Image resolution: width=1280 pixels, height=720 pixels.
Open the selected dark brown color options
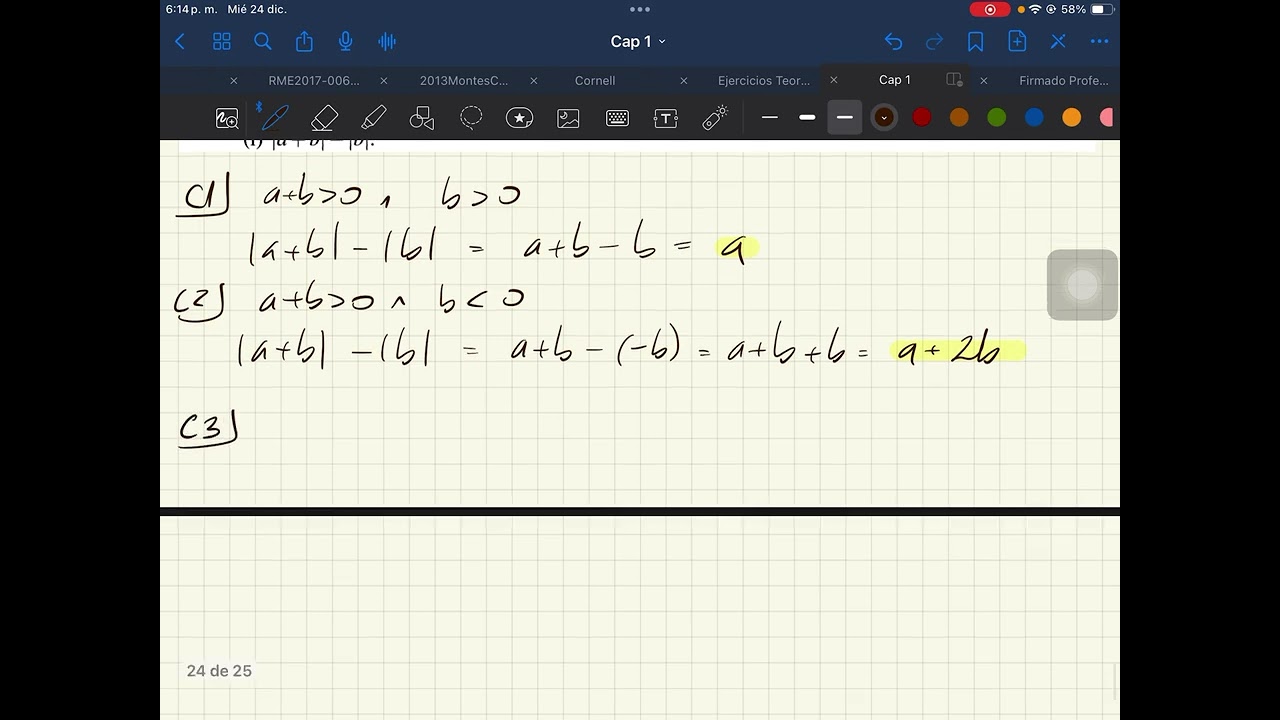tap(884, 118)
